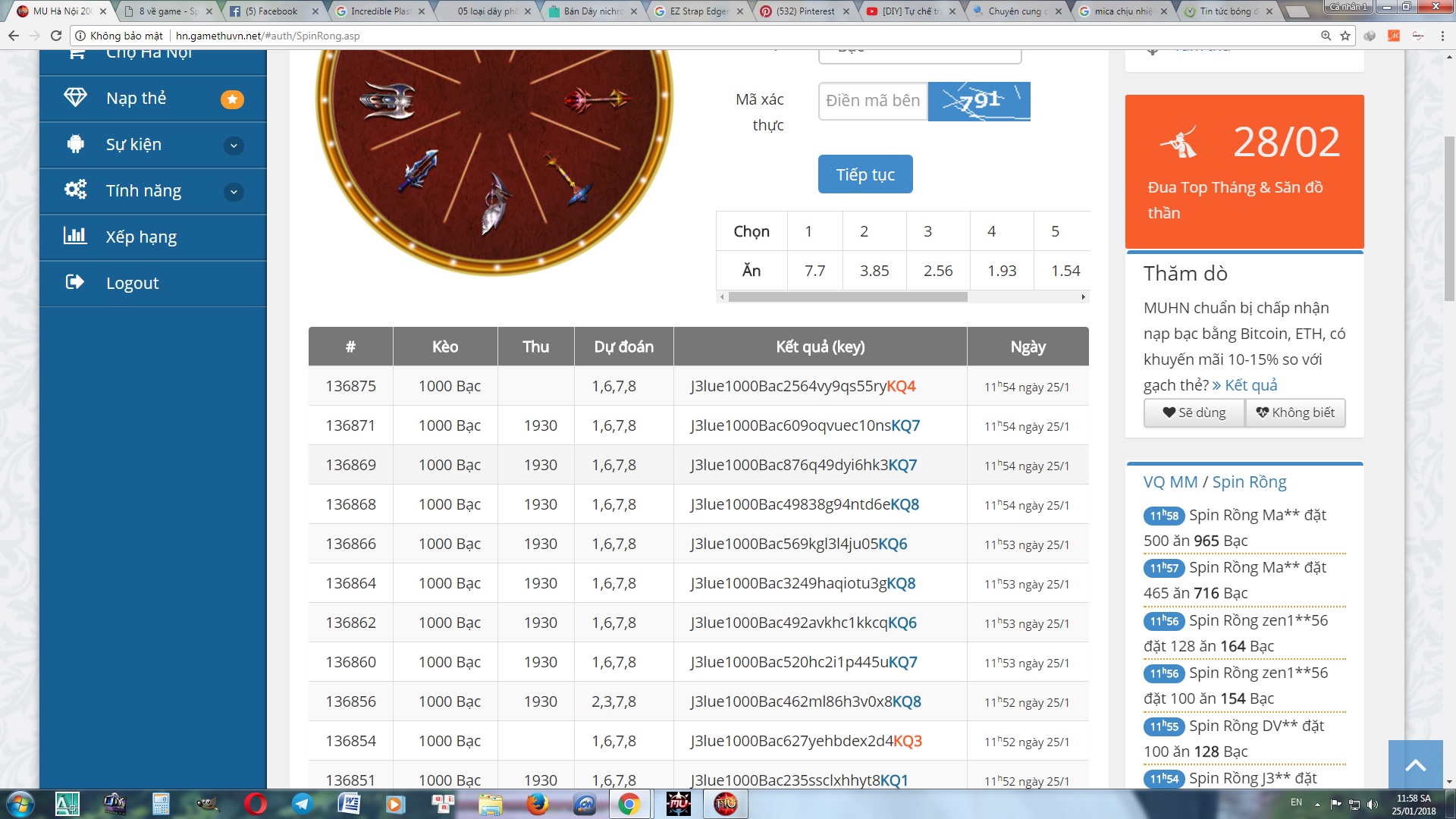Click result key for row 136875
This screenshot has width=1456, height=819.
[802, 386]
